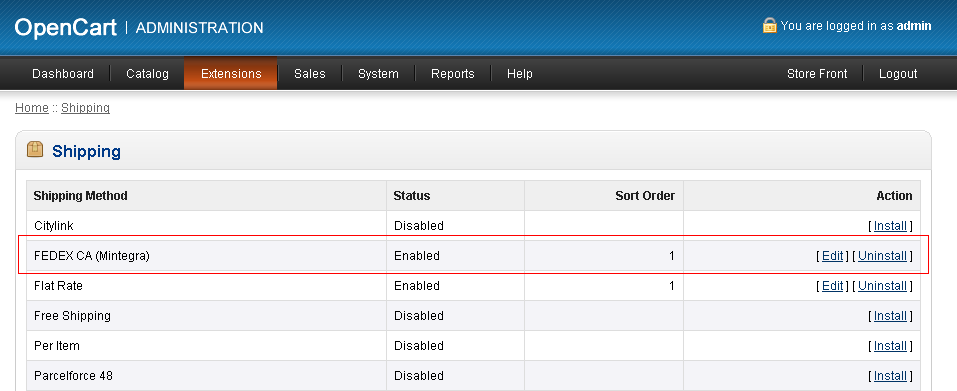The image size is (957, 391).
Task: Open the System menu
Action: click(x=378, y=74)
